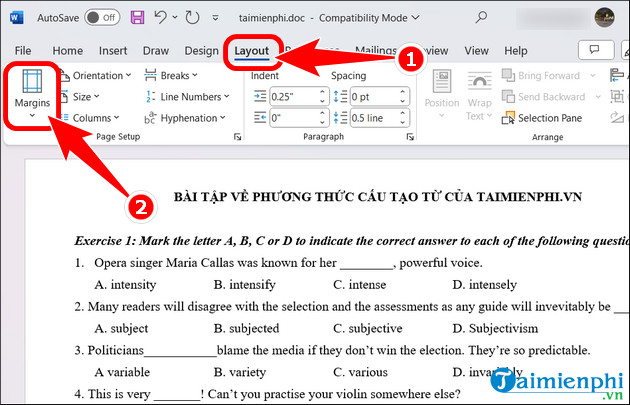Select the Layout tab

(x=252, y=51)
